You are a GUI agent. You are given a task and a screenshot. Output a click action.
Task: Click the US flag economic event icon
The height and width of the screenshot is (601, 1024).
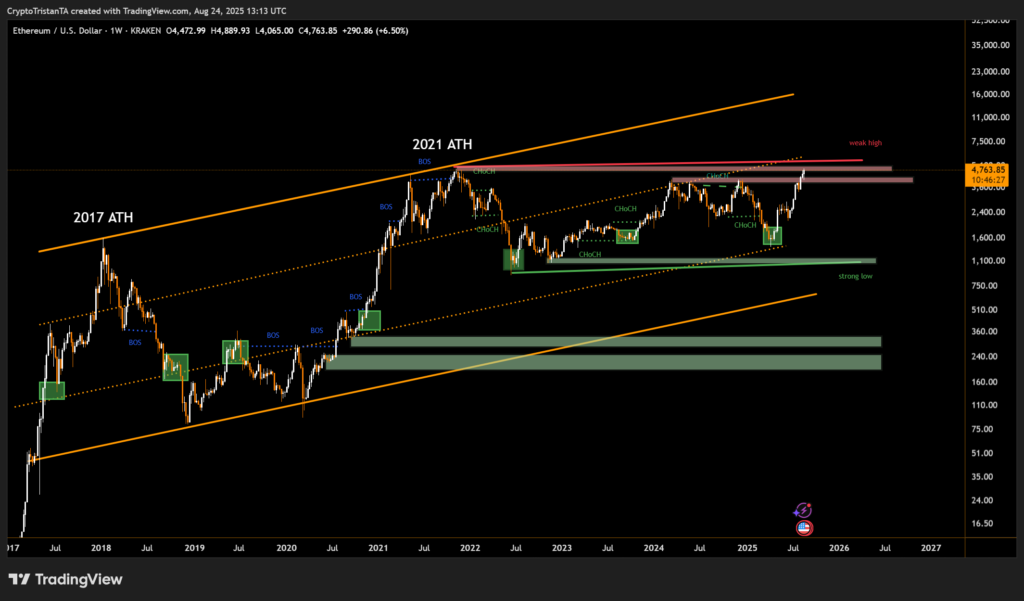(804, 527)
